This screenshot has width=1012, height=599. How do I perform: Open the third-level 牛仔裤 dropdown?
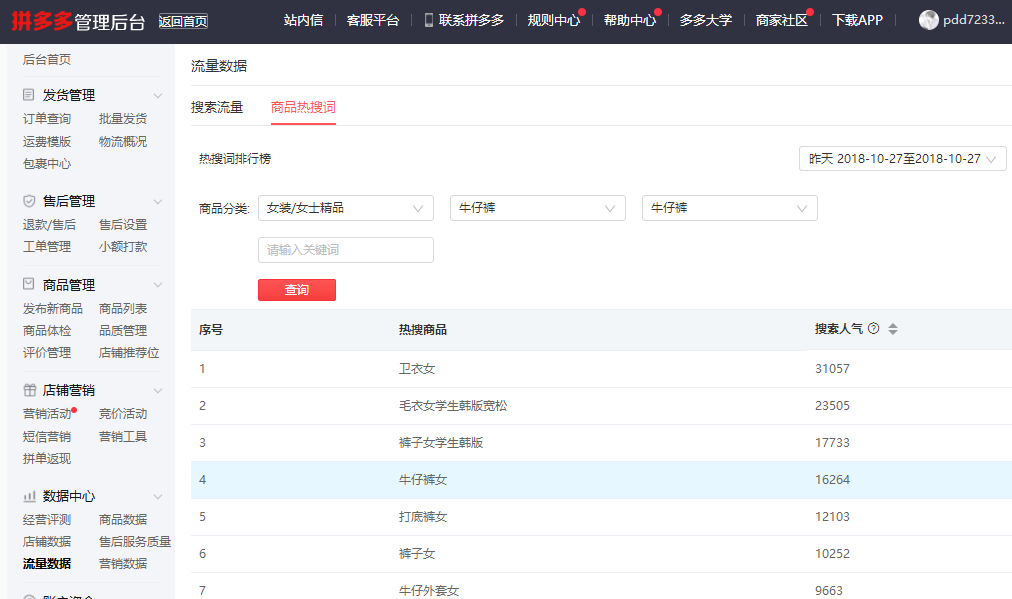pyautogui.click(x=729, y=208)
